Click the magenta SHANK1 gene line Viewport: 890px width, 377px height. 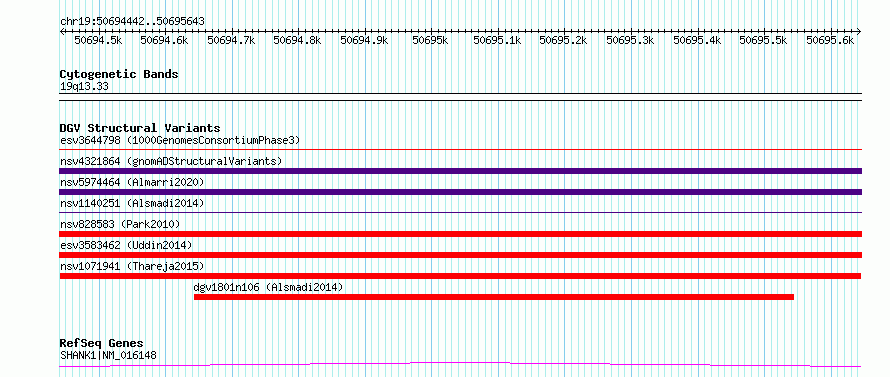pyautogui.click(x=461, y=364)
